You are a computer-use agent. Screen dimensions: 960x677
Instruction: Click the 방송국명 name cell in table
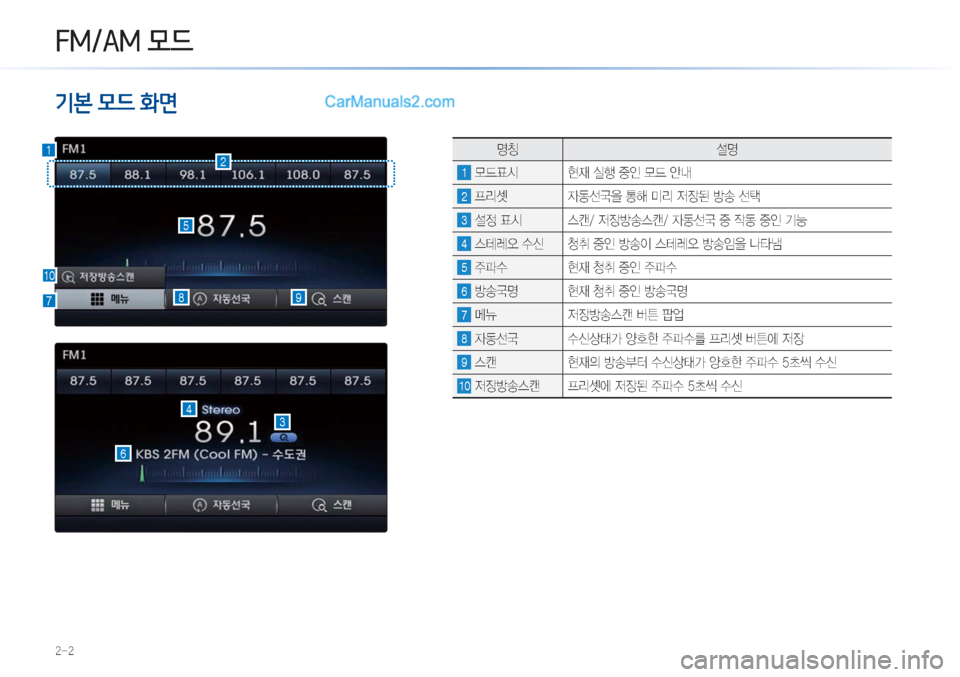tap(508, 291)
